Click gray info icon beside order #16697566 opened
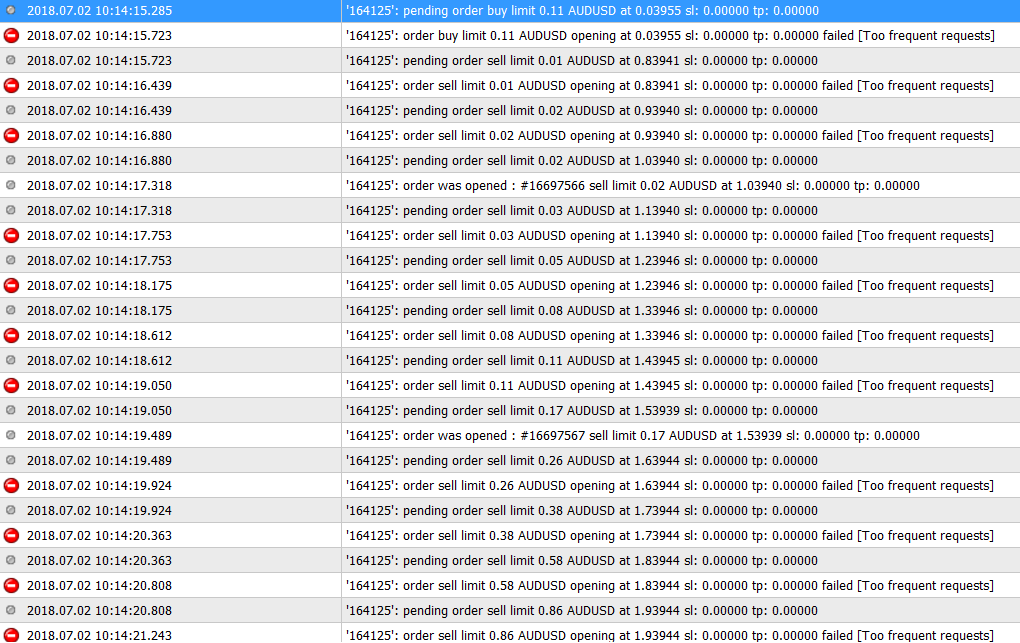1020x643 pixels. [10, 185]
